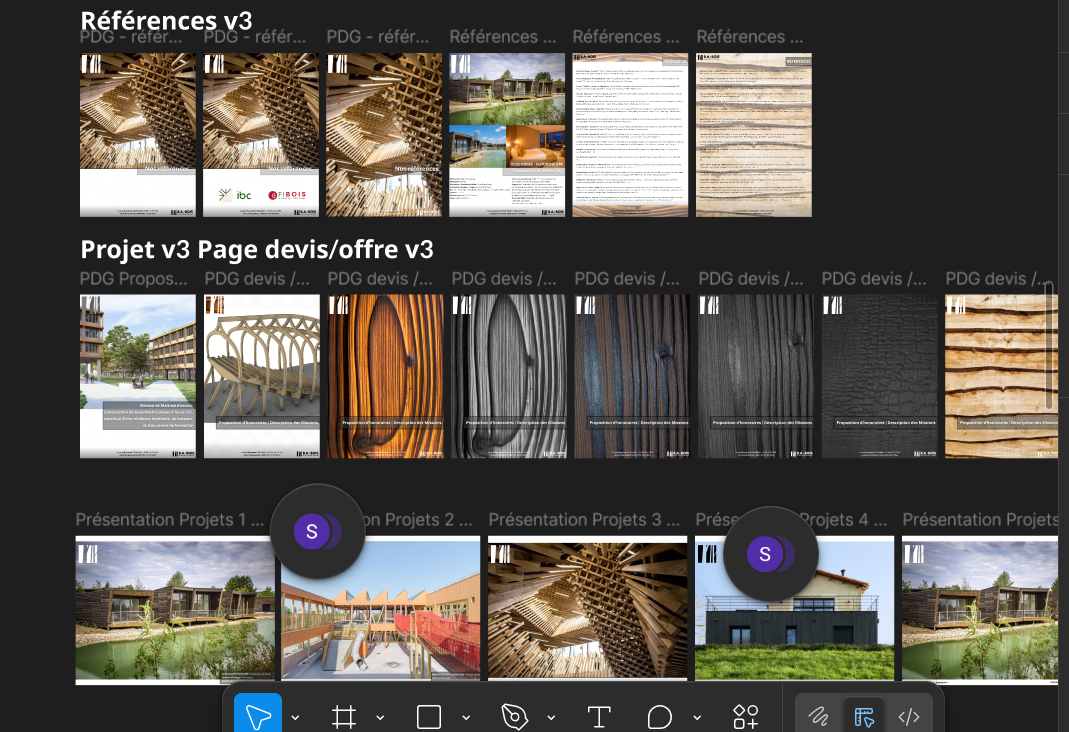Expand the Frame tool options dropdown

click(380, 717)
